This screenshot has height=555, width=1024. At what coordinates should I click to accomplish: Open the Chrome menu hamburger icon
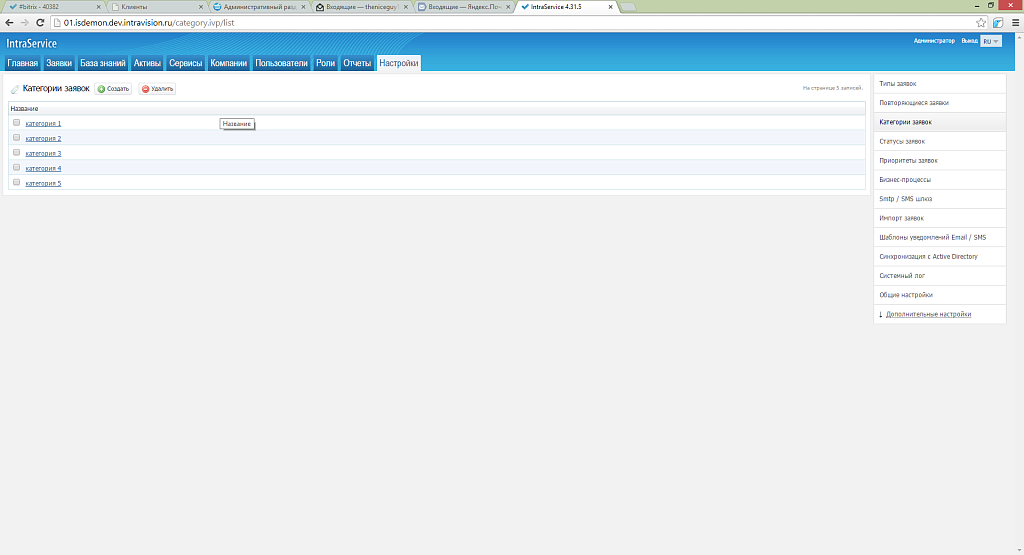tap(1016, 23)
